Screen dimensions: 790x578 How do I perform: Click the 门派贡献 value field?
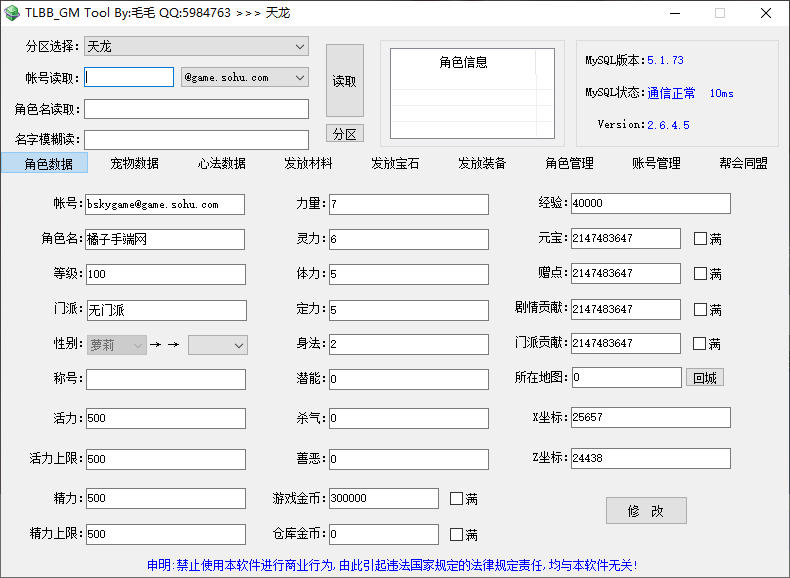(626, 343)
